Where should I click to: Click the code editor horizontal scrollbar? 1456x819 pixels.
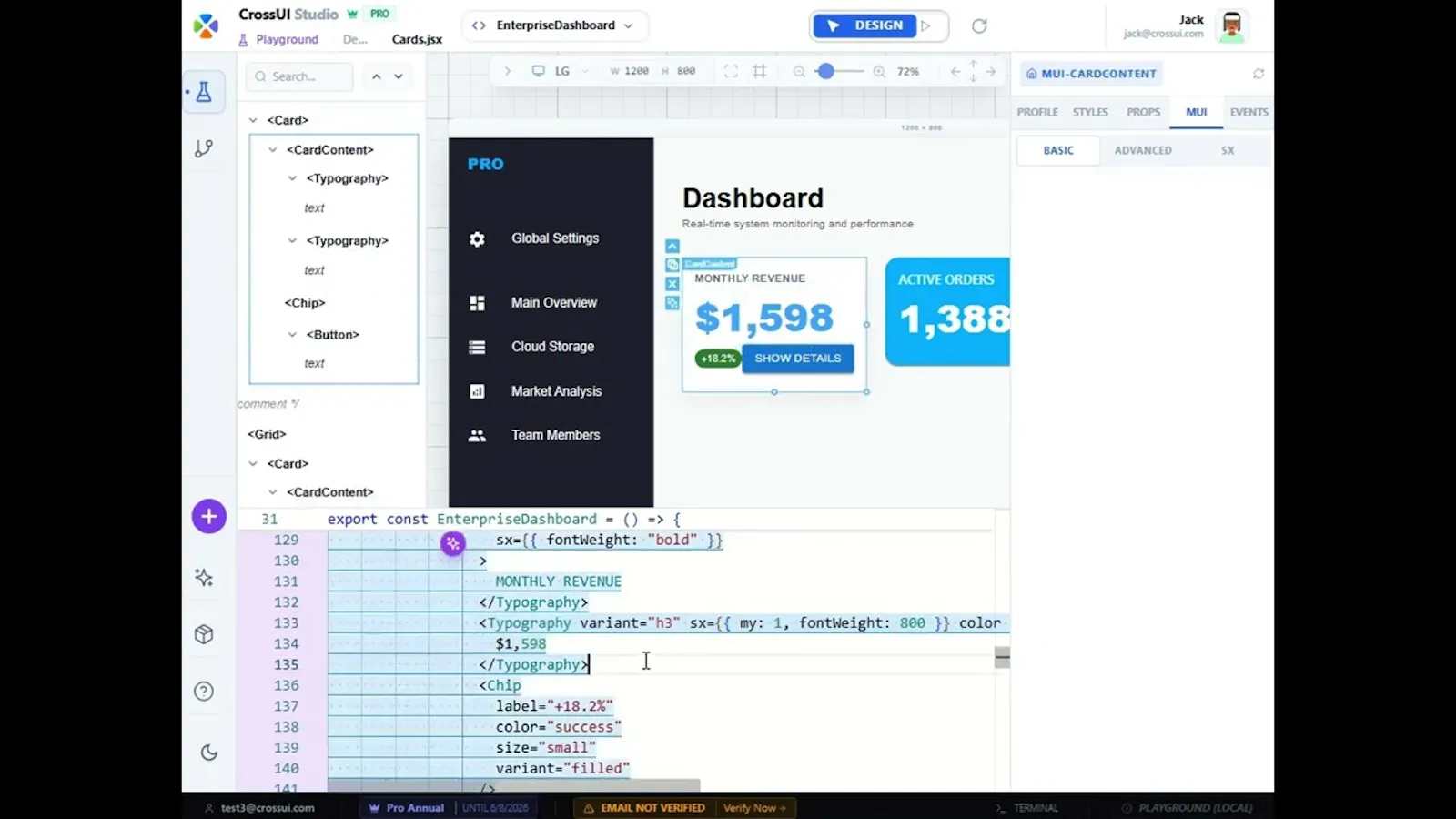pyautogui.click(x=514, y=785)
